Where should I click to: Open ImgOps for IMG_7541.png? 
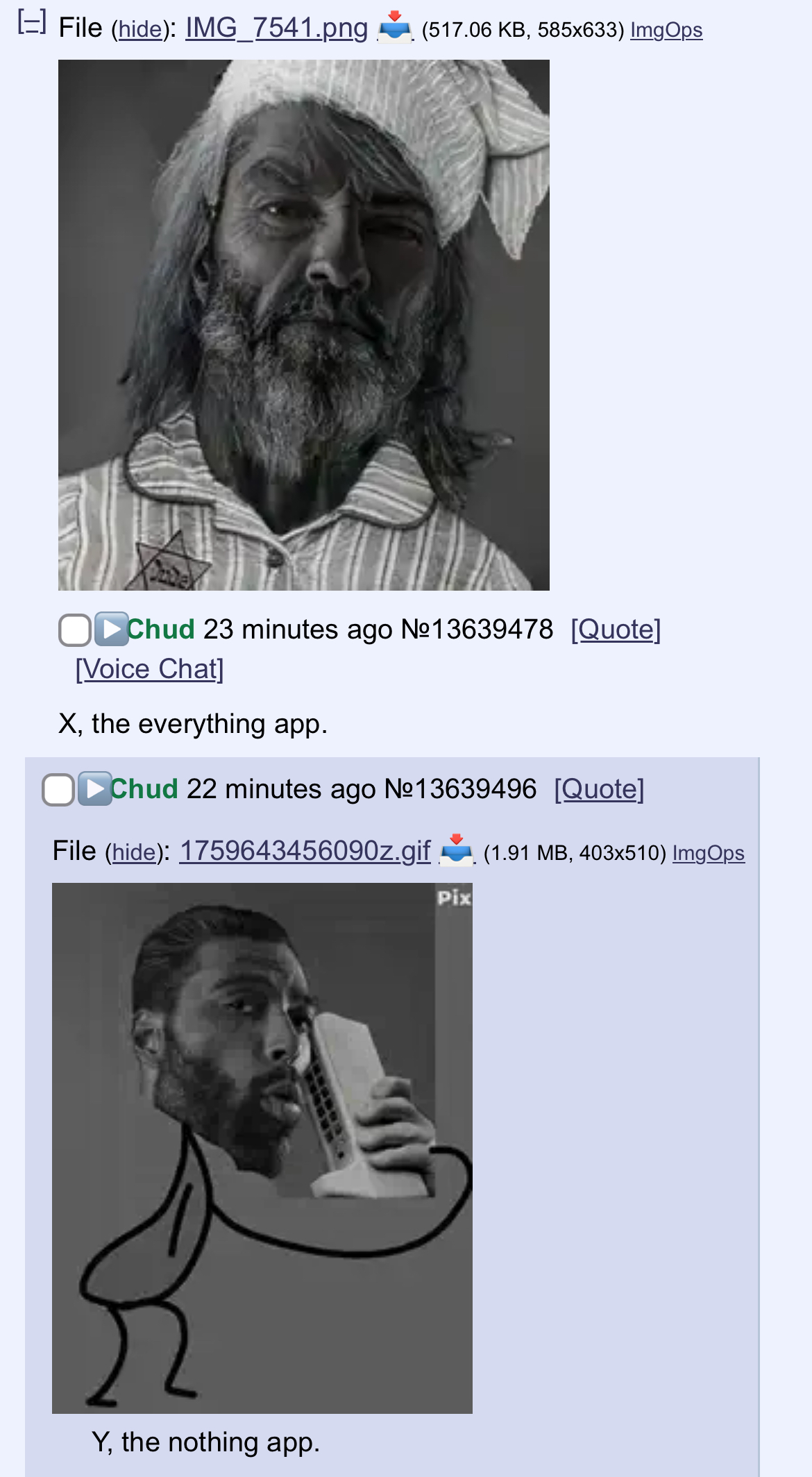(x=666, y=30)
